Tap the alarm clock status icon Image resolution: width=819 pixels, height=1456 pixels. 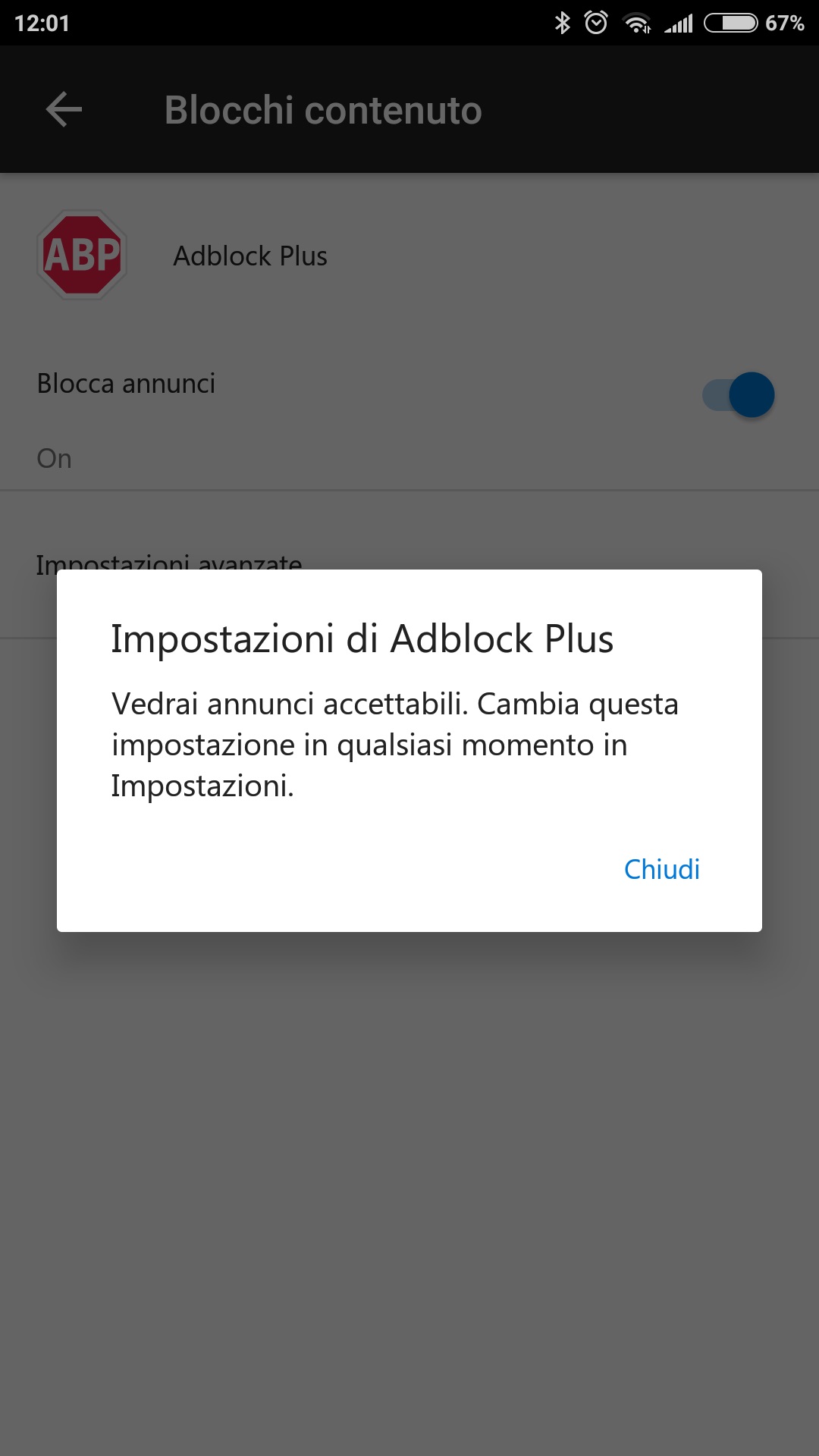[596, 23]
